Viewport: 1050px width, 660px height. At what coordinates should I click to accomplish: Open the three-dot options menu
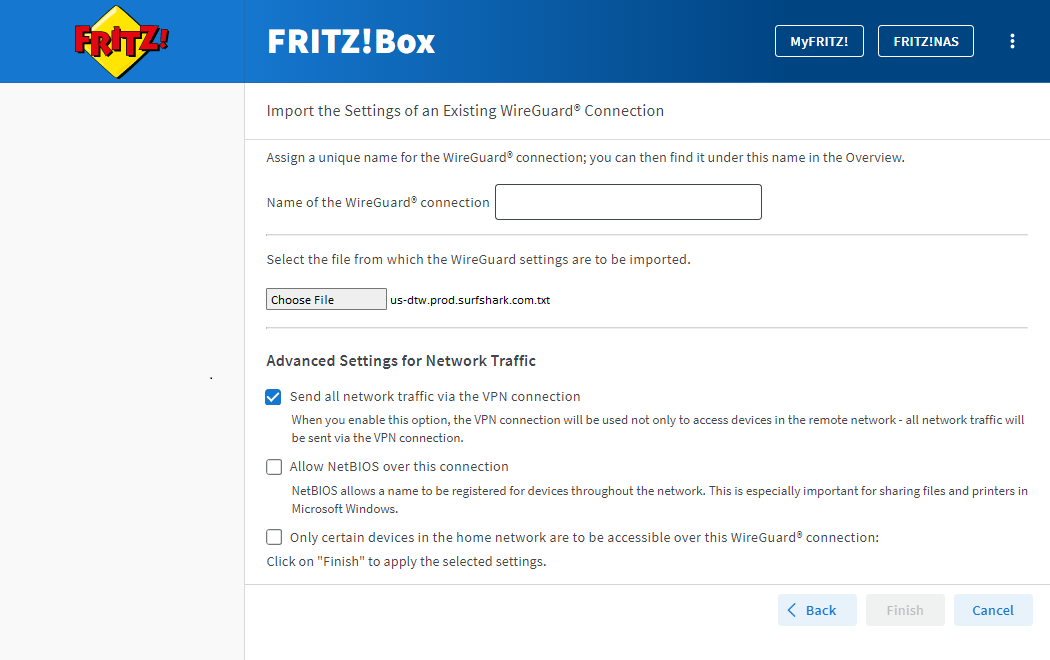point(1012,41)
